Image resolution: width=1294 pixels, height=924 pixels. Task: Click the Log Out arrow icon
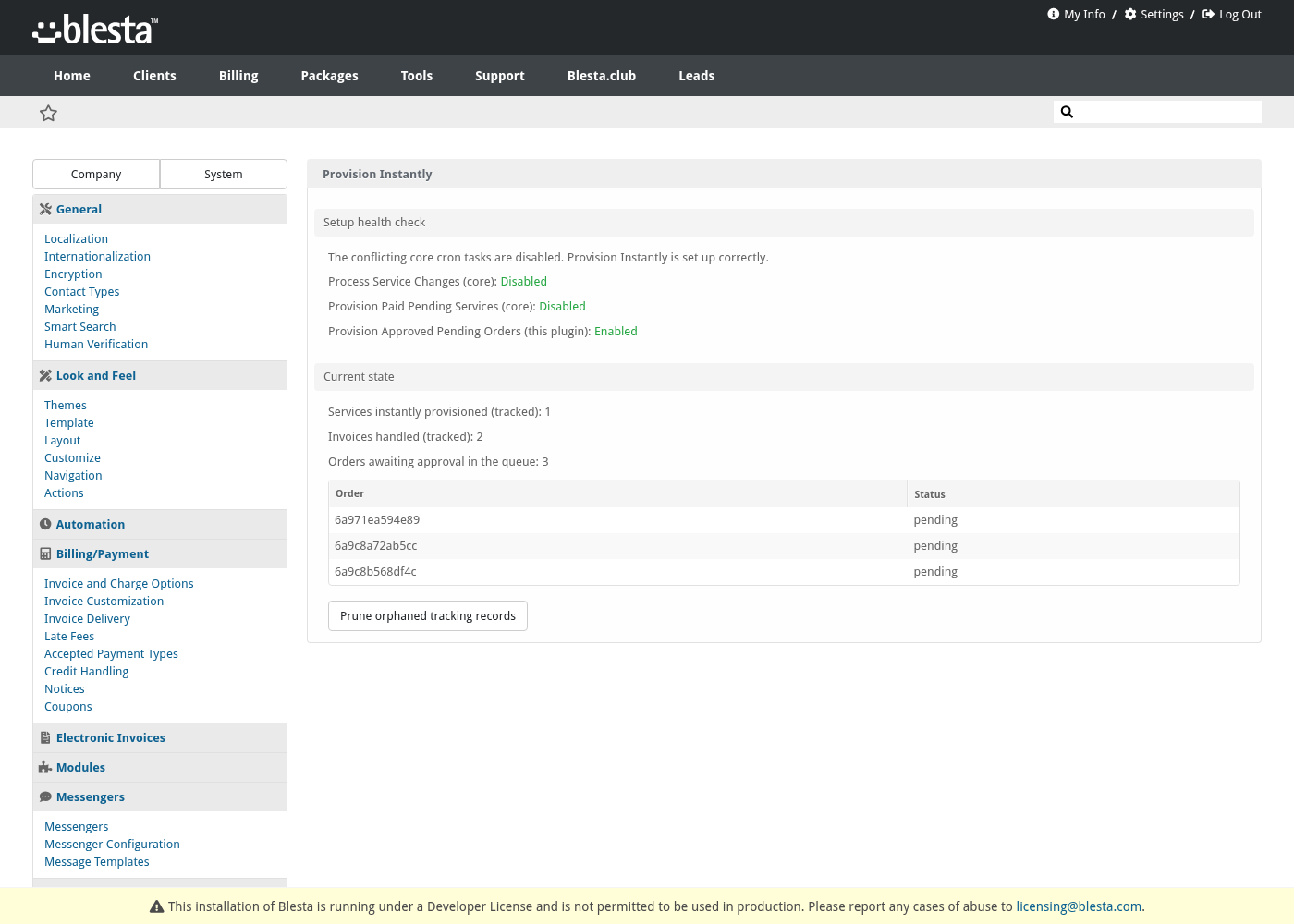click(1208, 14)
